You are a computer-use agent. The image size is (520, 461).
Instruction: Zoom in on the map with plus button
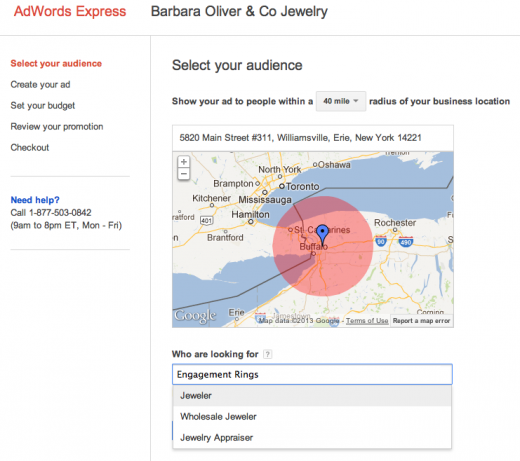pos(184,162)
